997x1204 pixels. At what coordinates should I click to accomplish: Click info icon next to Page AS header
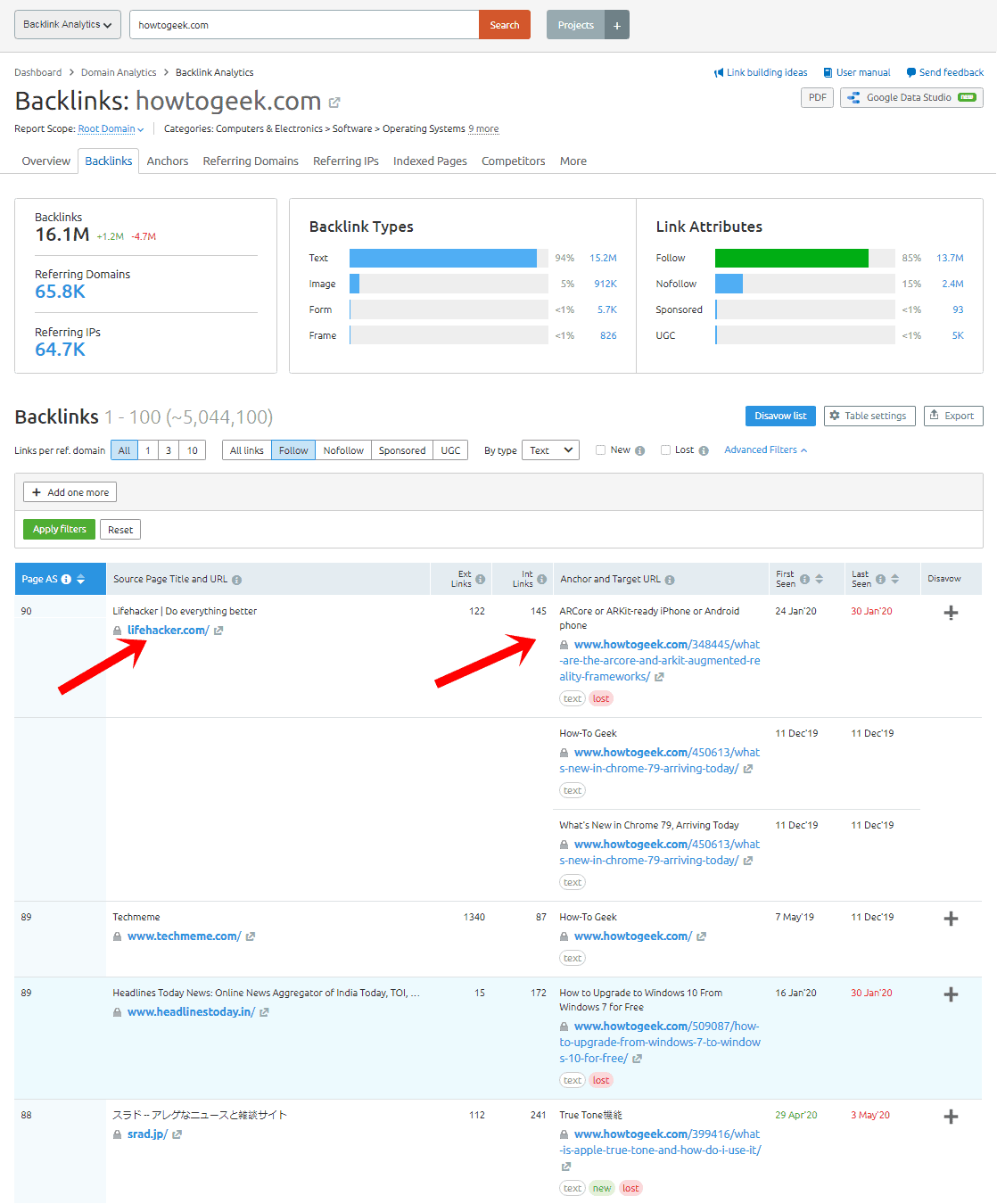[66, 580]
